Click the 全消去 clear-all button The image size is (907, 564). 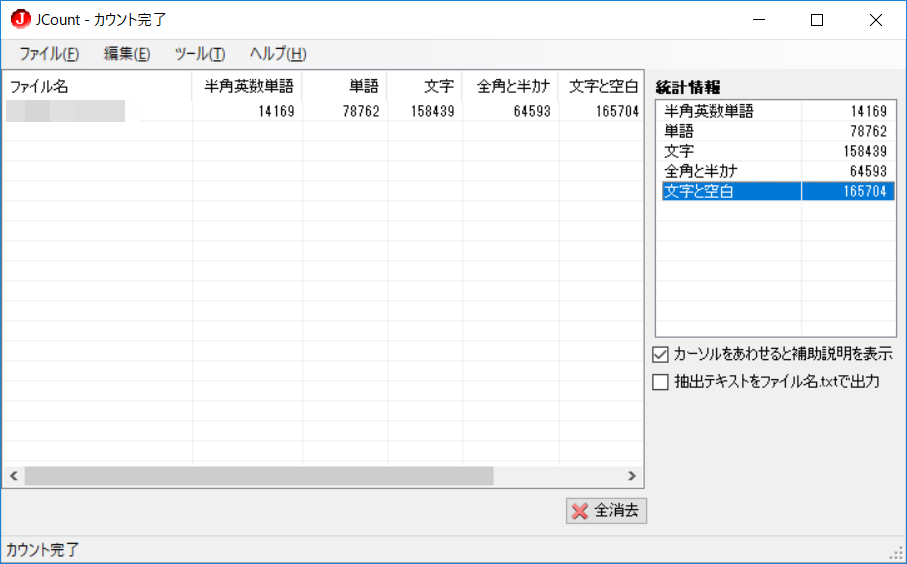click(606, 511)
